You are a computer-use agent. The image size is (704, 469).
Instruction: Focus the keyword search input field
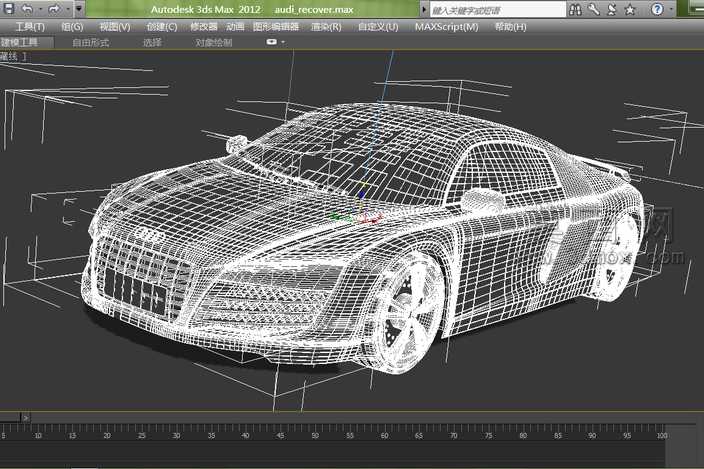[497, 9]
